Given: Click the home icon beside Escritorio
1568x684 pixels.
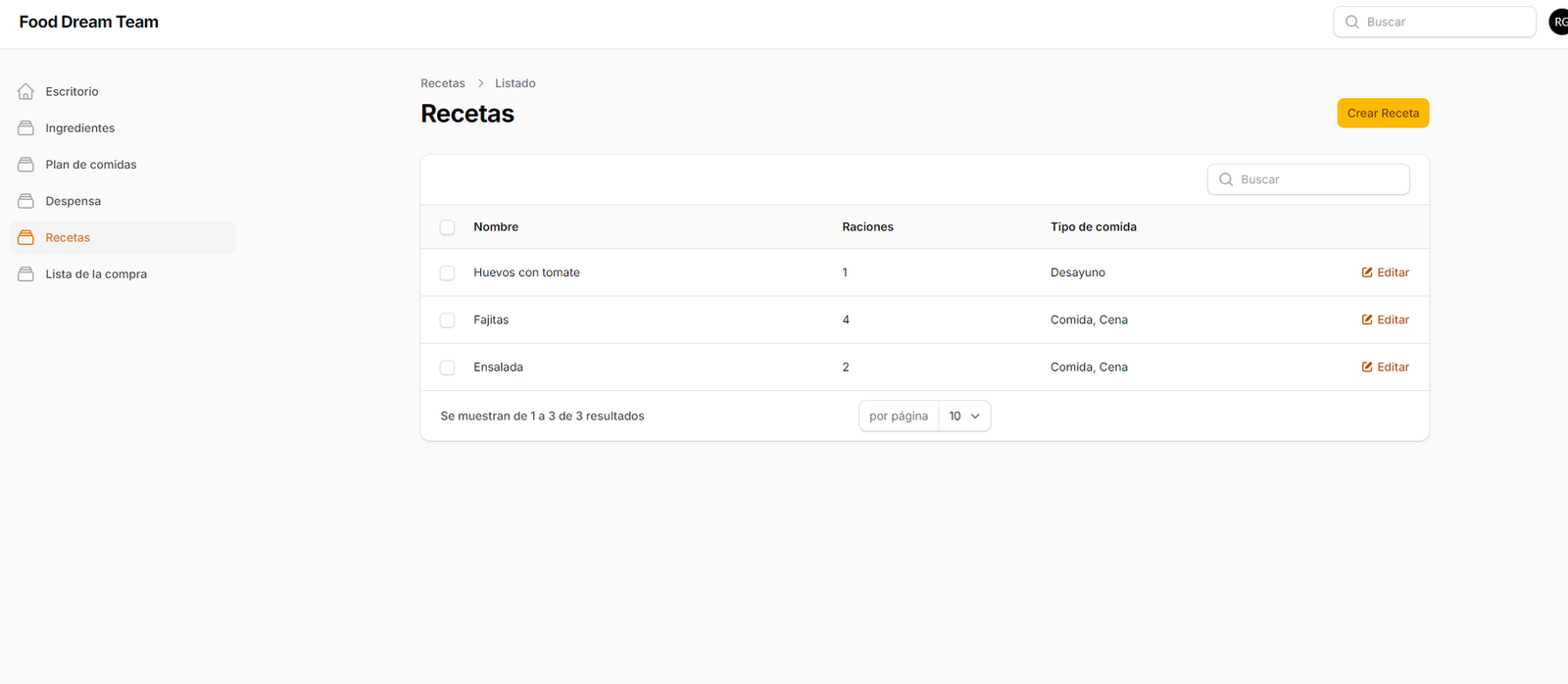Looking at the screenshot, I should click(25, 91).
